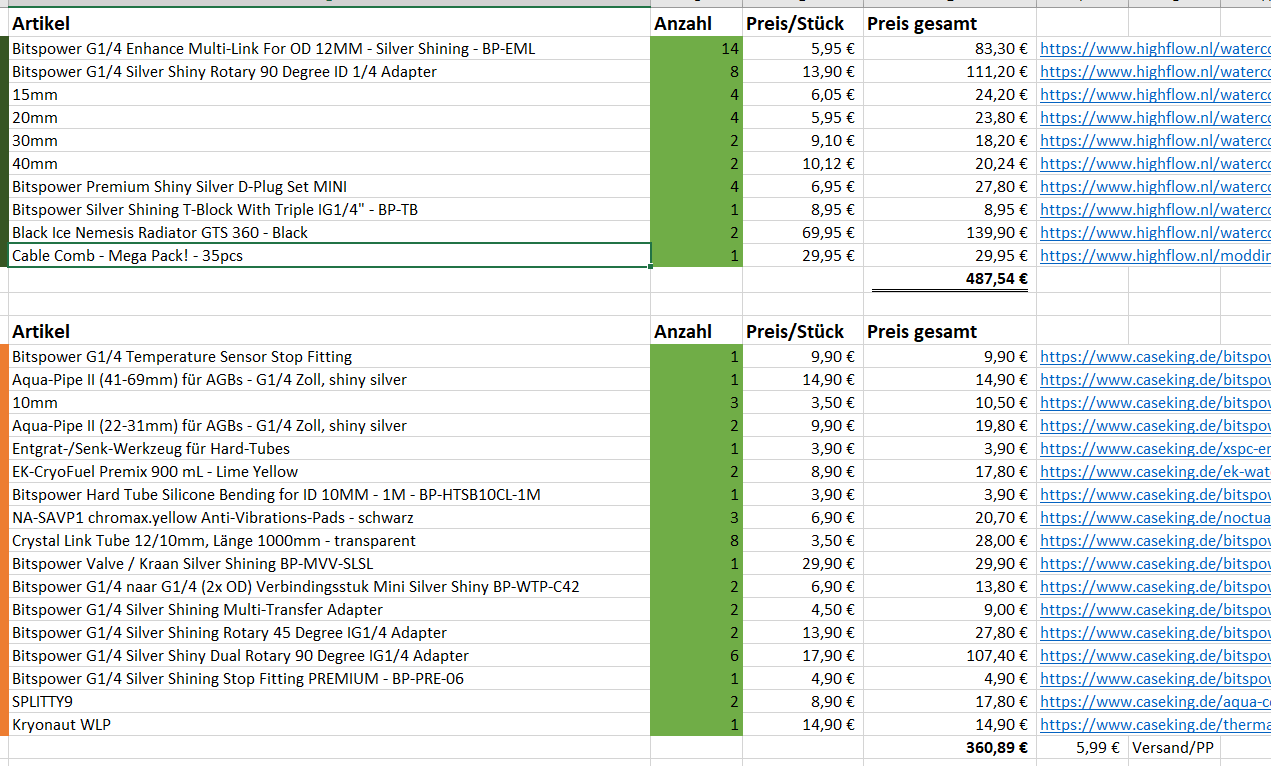The image size is (1271, 766).
Task: Select cell 'Crystal Link Tube 12/10mm'
Action: click(330, 540)
